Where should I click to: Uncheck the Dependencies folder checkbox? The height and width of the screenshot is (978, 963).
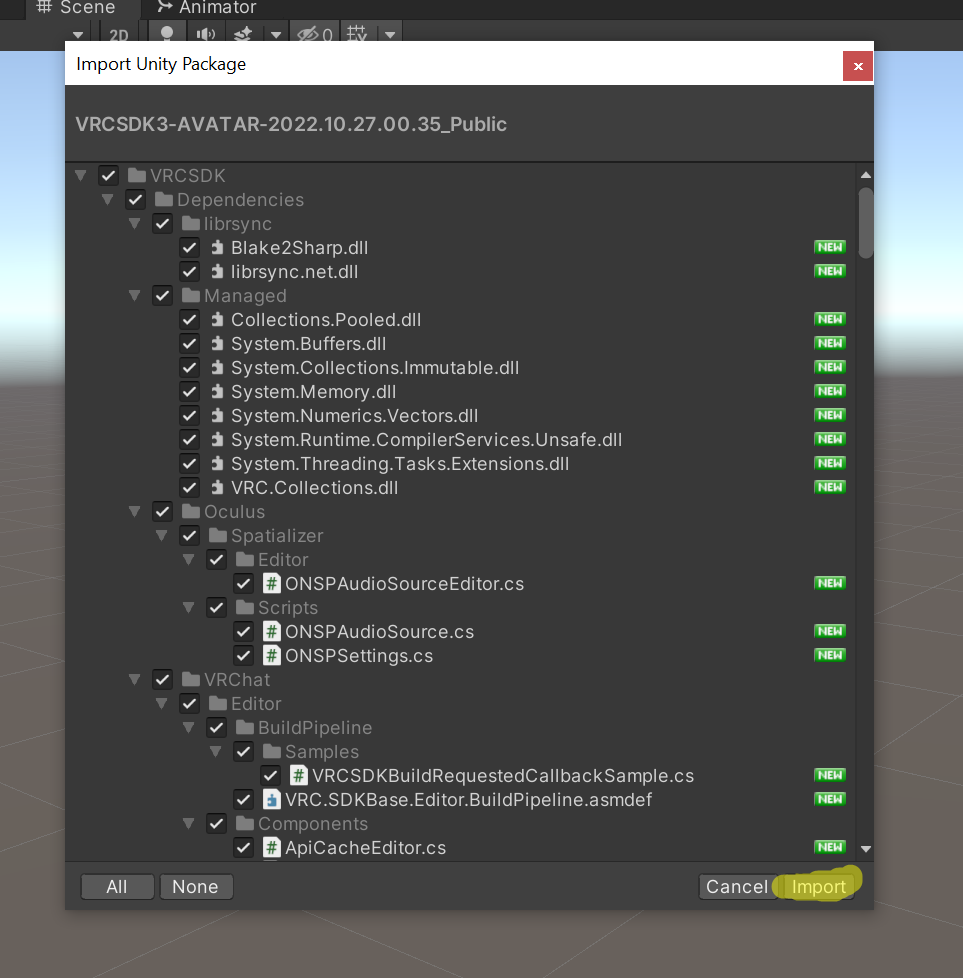(135, 200)
